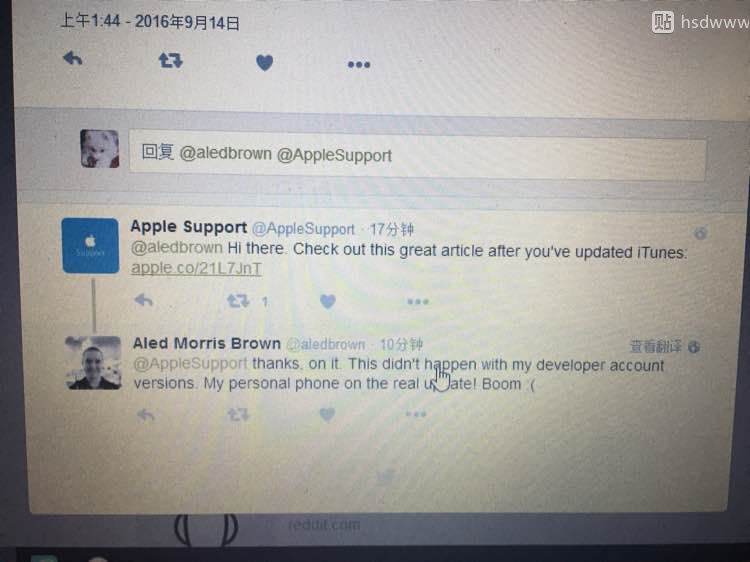Image resolution: width=750 pixels, height=562 pixels.
Task: Reply to the Apple Support tweet
Action: click(x=143, y=300)
